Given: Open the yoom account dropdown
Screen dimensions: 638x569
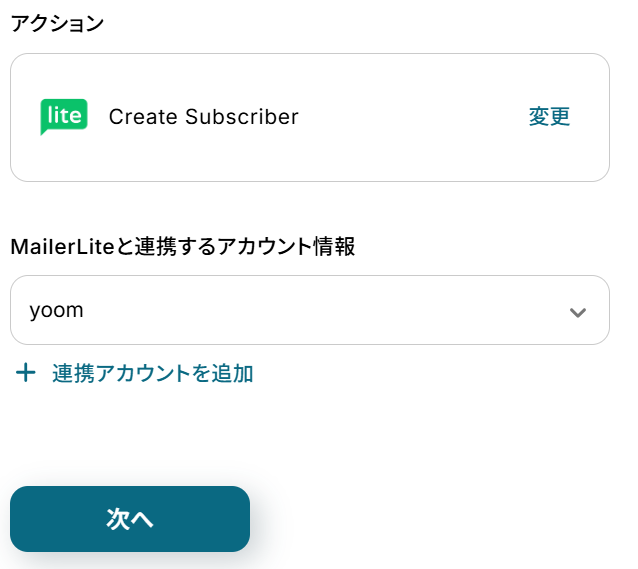Looking at the screenshot, I should pos(309,310).
